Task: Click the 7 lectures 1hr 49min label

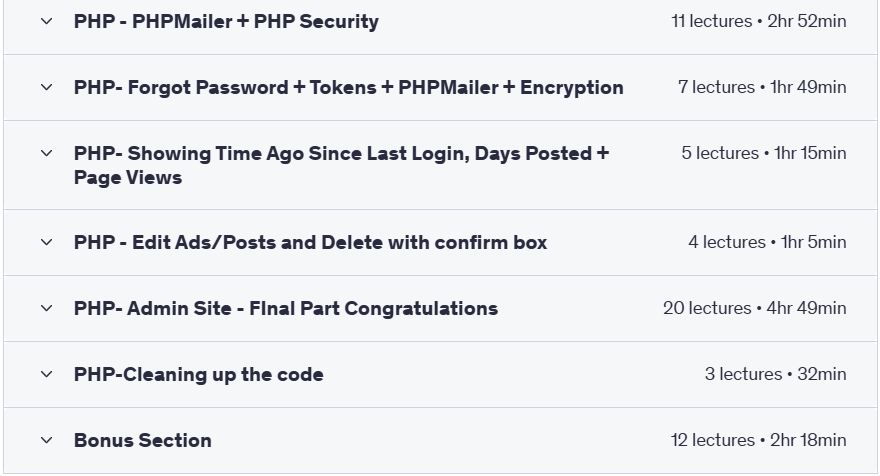Action: [x=762, y=88]
